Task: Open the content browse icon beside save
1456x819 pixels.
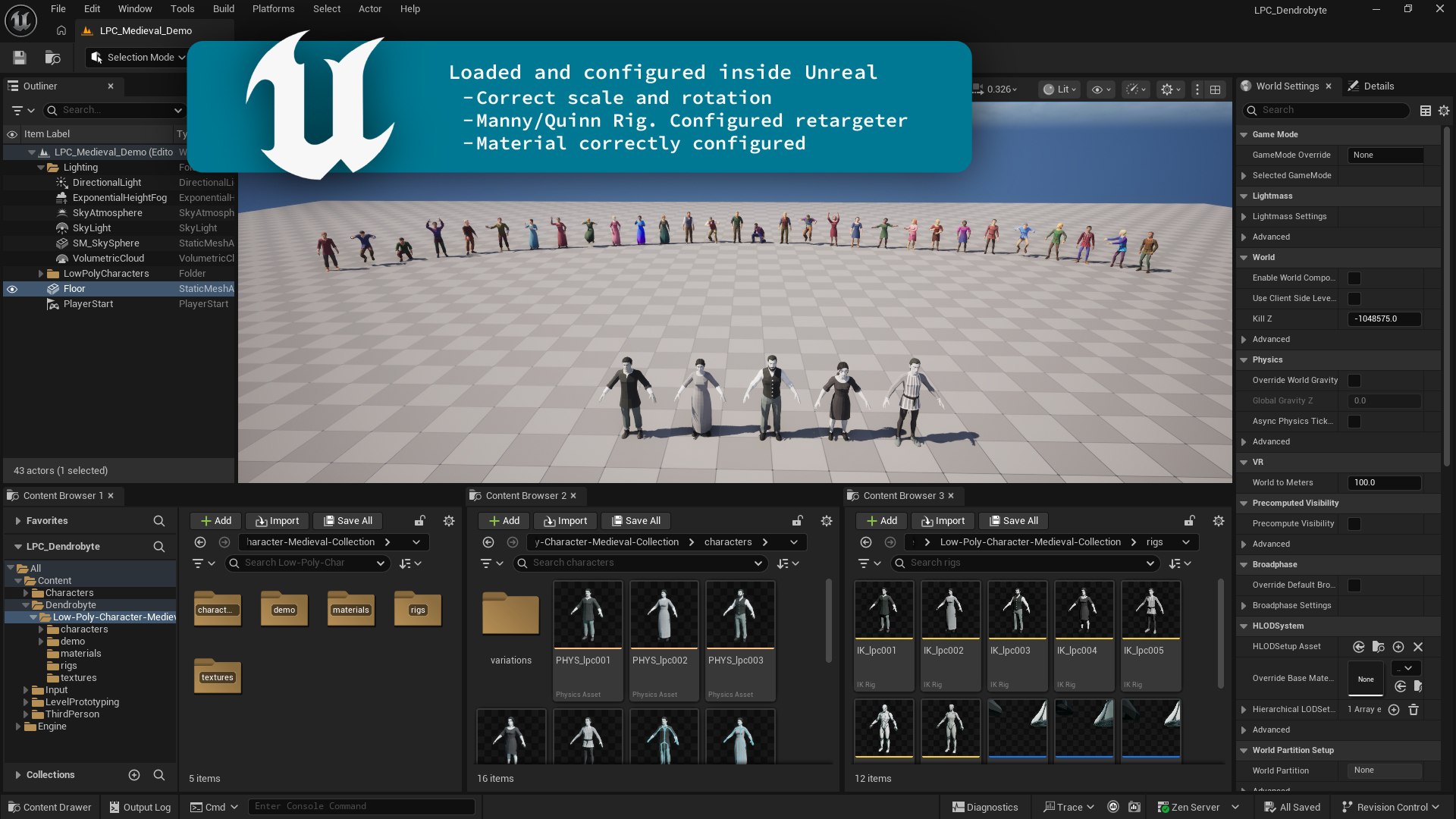Action: pyautogui.click(x=52, y=58)
